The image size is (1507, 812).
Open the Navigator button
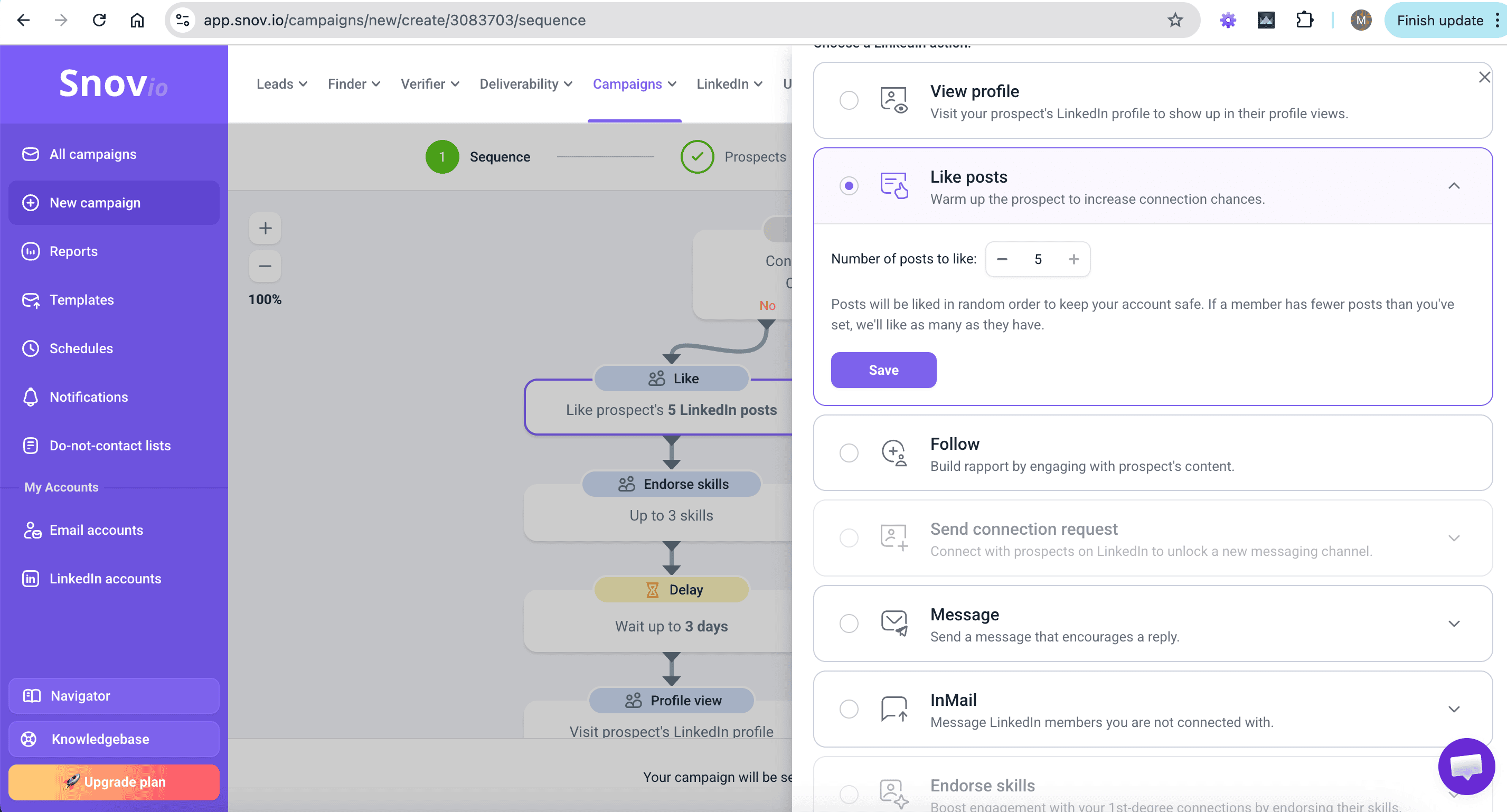point(114,695)
